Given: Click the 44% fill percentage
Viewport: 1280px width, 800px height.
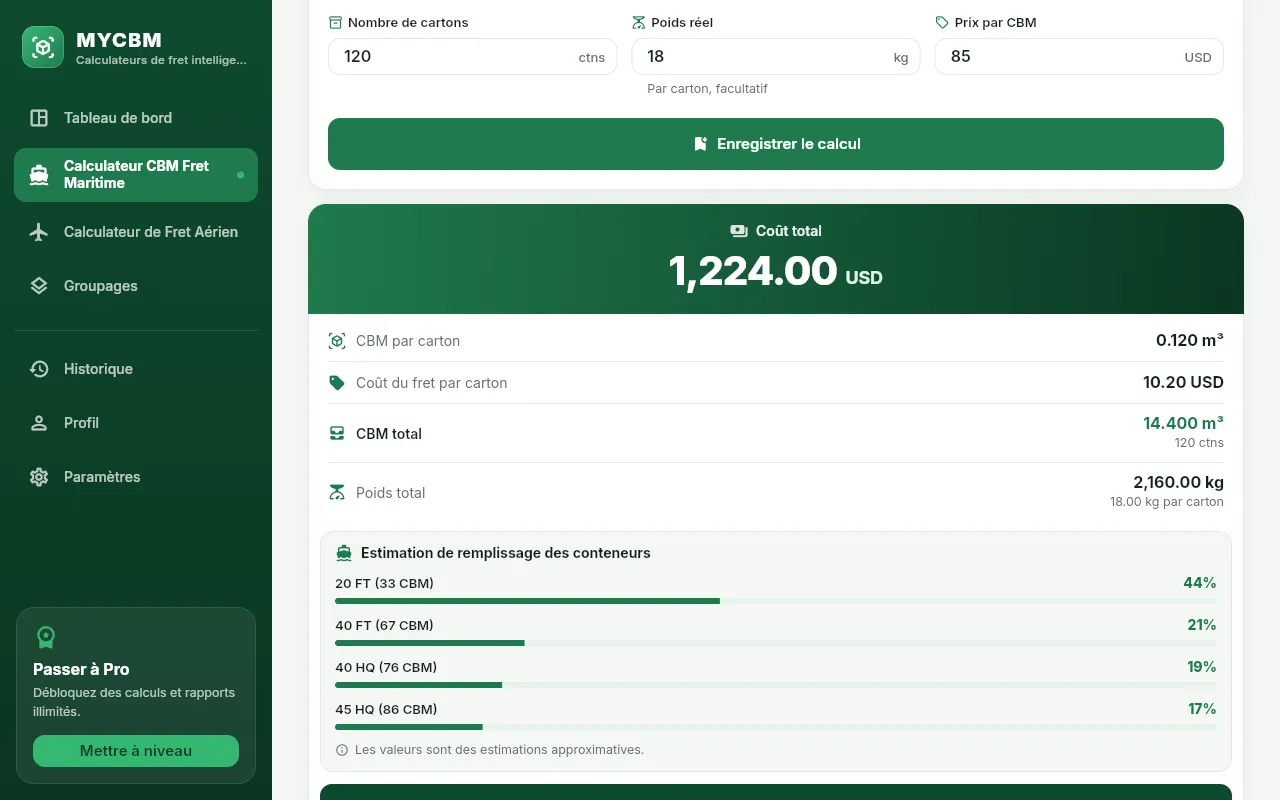Looking at the screenshot, I should 1200,583.
